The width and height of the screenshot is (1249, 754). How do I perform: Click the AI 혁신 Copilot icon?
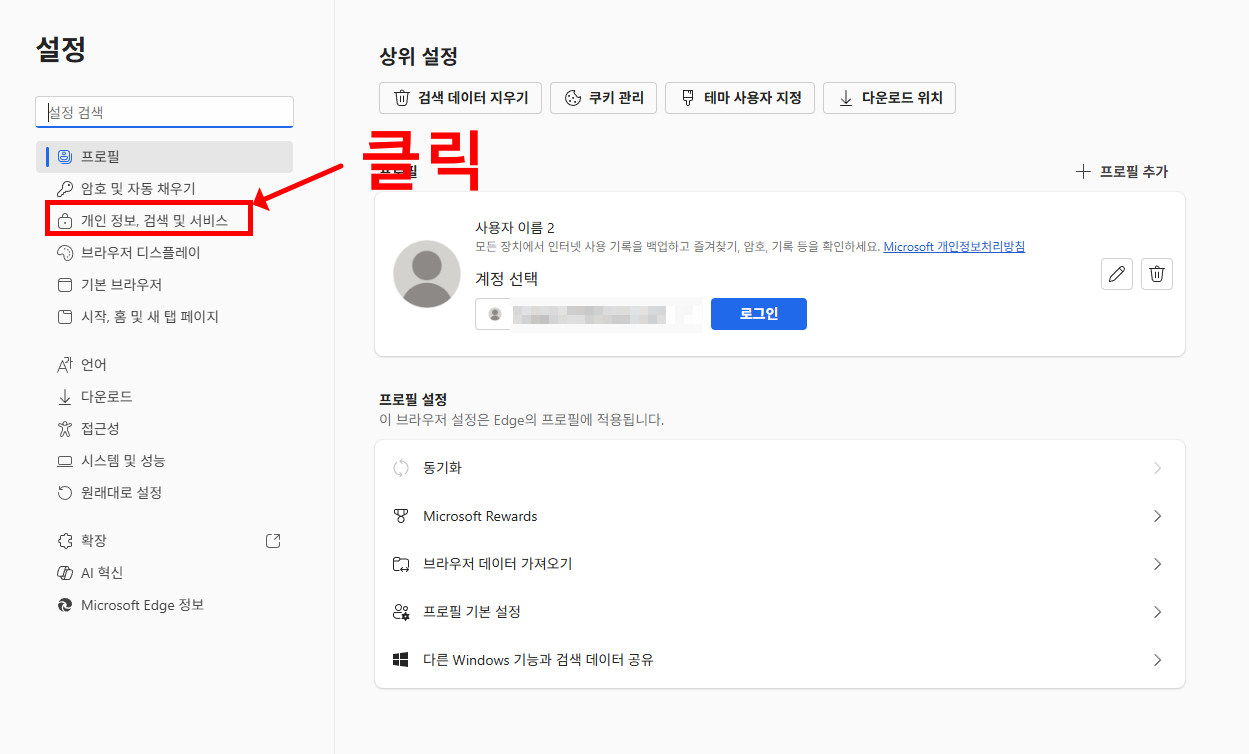click(65, 573)
